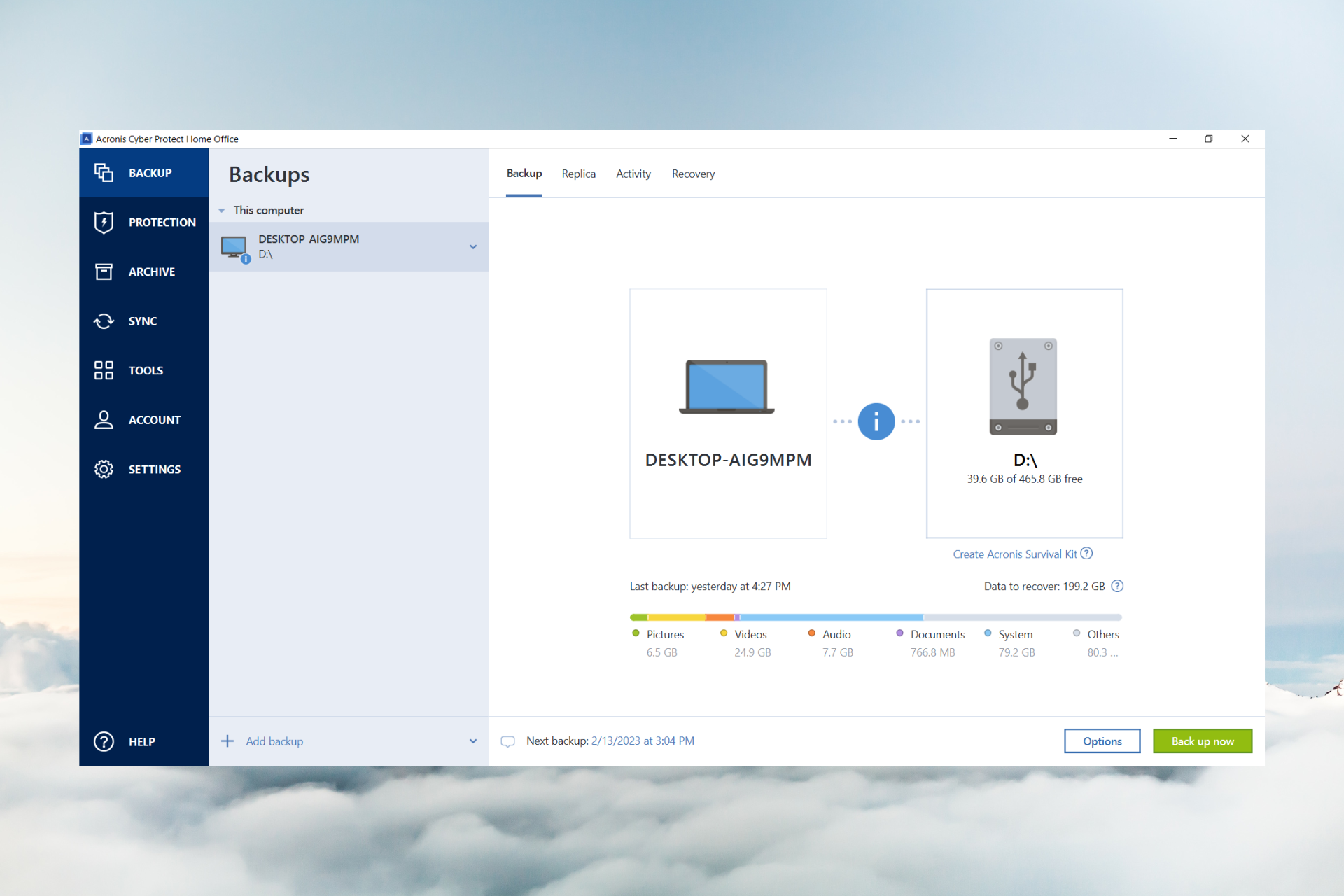Screen dimensions: 1344x896
Task: Select ACCOUNT label in sidebar
Action: [x=155, y=420]
